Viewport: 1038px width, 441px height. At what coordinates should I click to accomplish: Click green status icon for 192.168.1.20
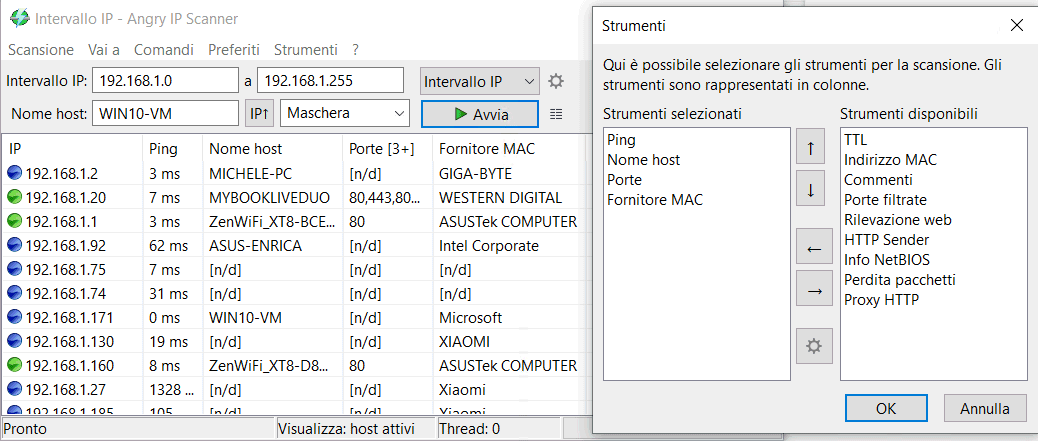pos(15,197)
